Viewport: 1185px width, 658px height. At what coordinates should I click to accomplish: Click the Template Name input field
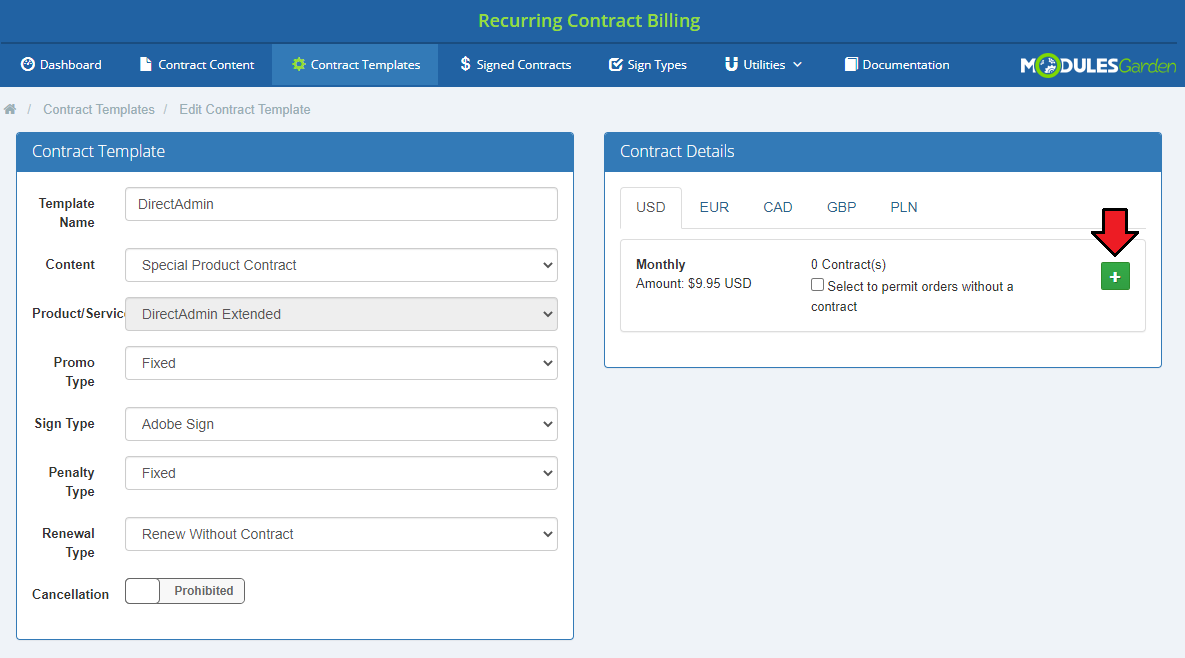342,204
